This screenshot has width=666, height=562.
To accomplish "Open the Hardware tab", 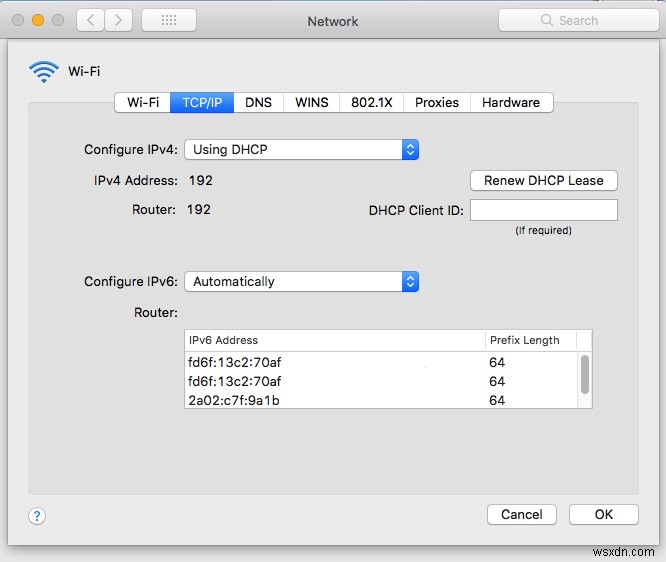I will [511, 102].
